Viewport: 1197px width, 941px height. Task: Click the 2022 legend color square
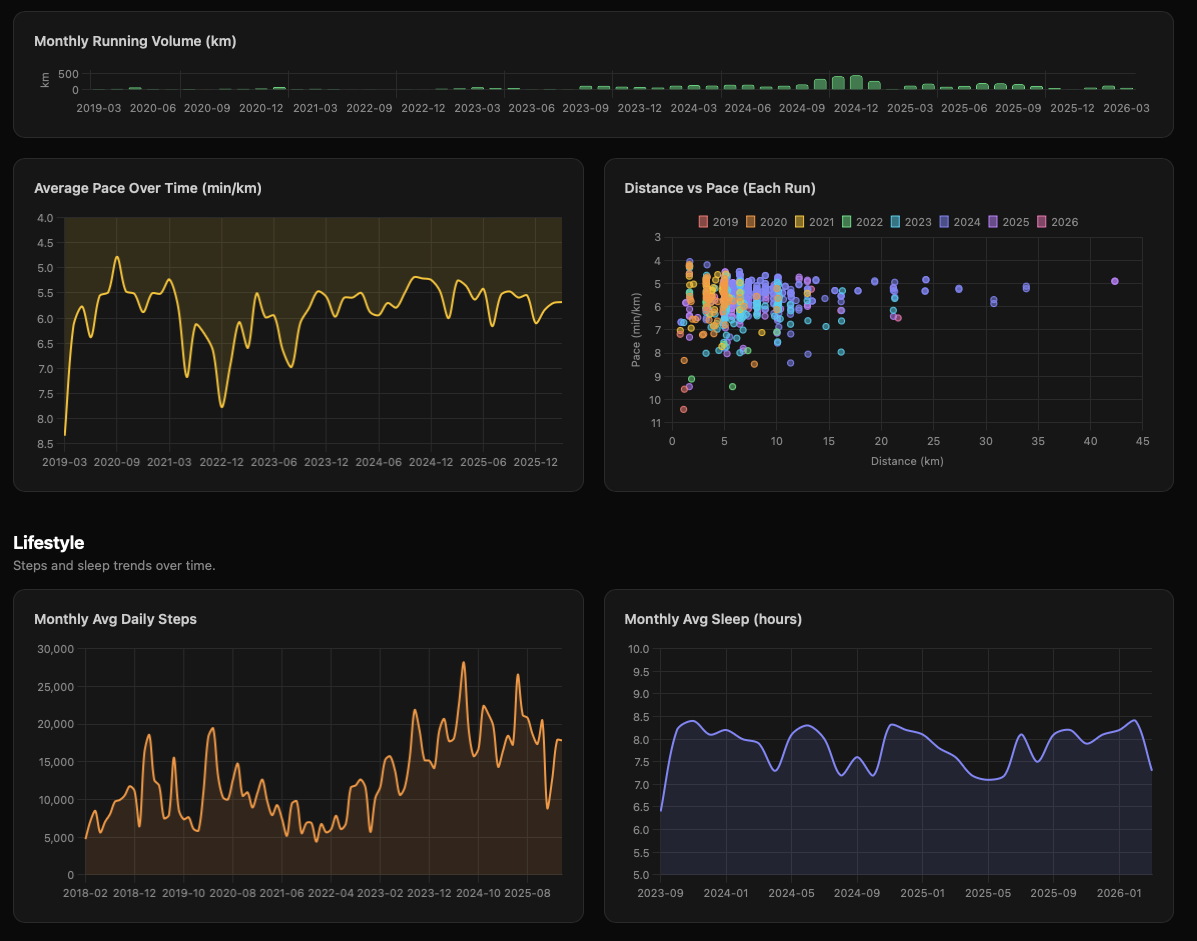[847, 222]
